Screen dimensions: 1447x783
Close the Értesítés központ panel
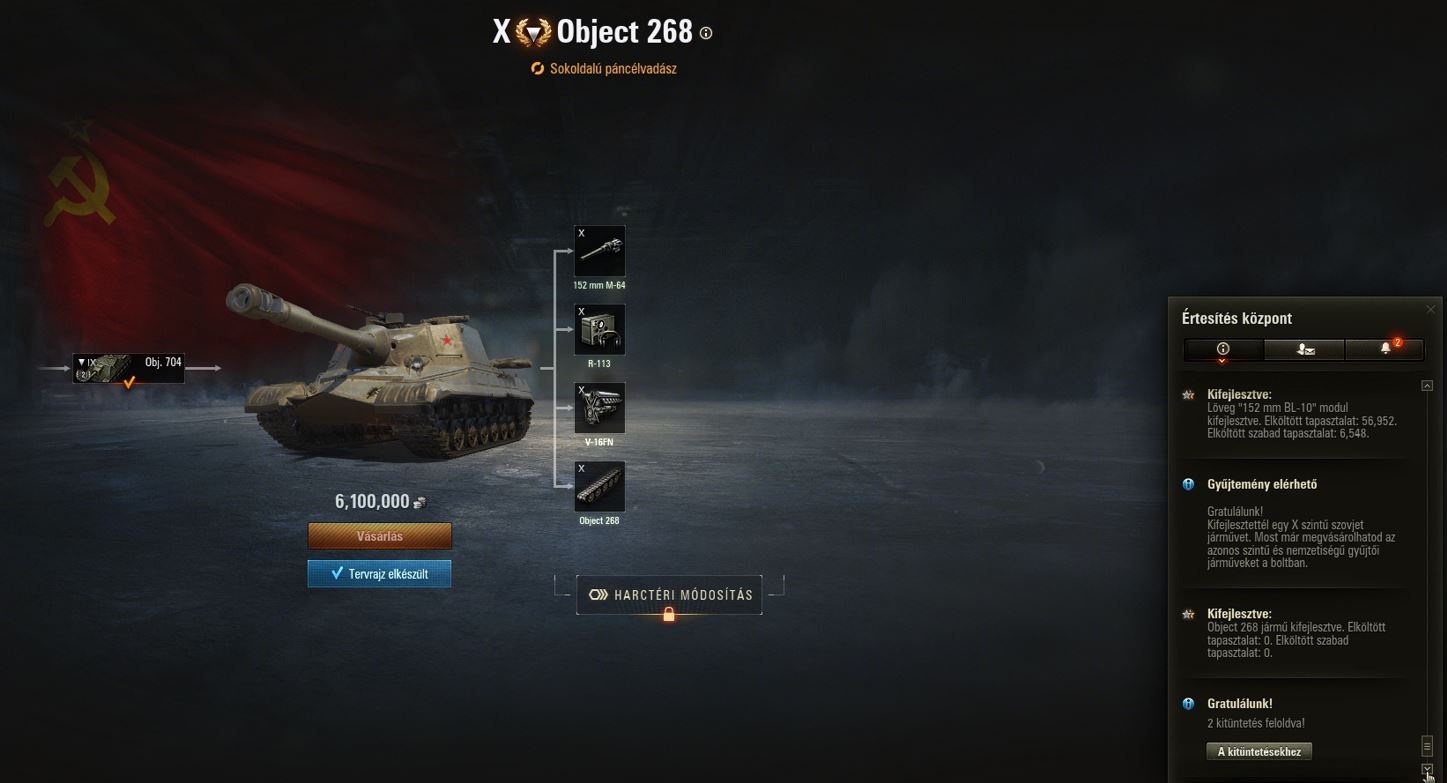(x=1430, y=310)
